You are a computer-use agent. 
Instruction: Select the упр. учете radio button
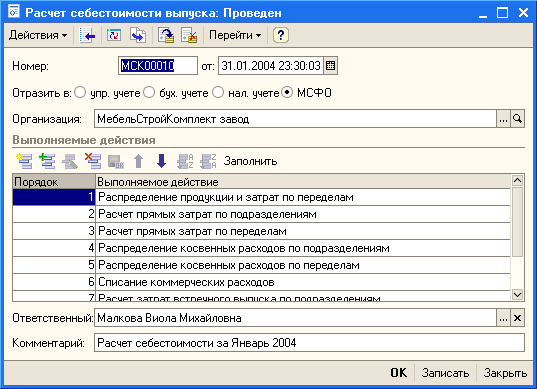(x=80, y=92)
